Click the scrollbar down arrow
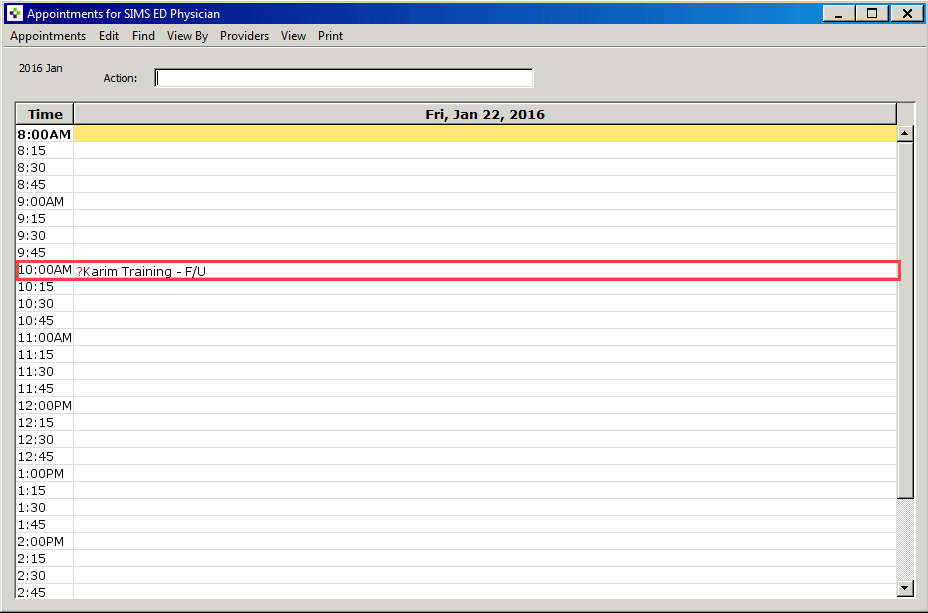928x613 pixels. 905,588
